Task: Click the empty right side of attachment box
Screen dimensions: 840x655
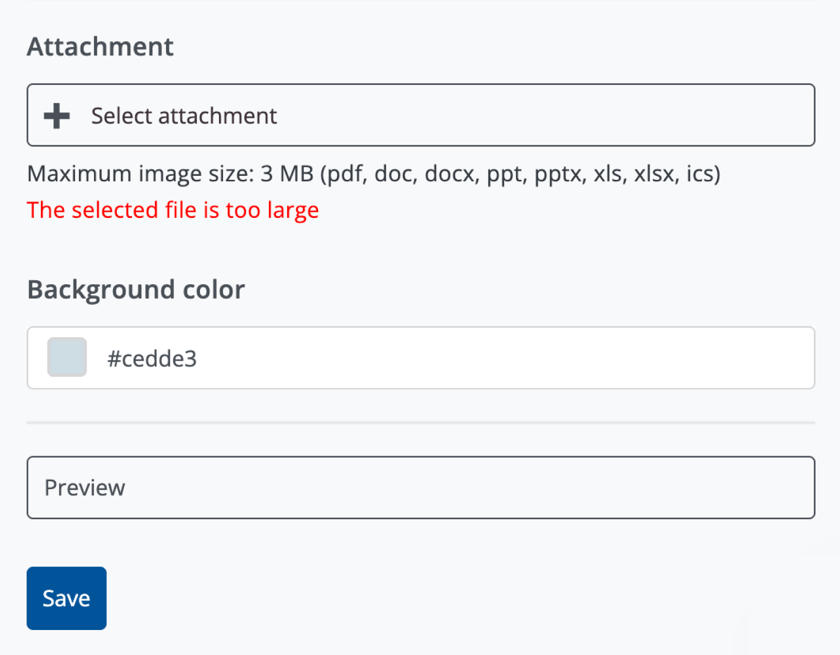Action: click(650, 116)
